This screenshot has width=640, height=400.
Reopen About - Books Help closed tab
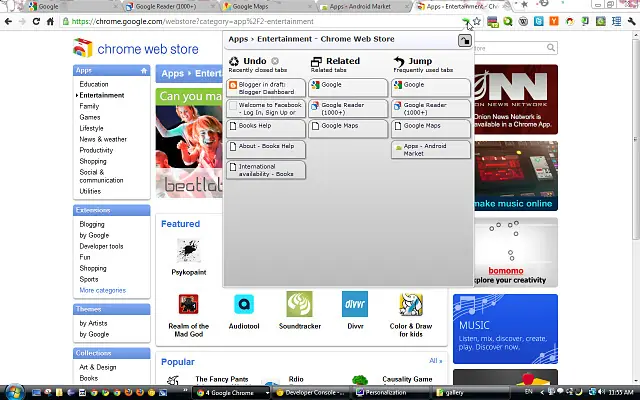coord(266,149)
